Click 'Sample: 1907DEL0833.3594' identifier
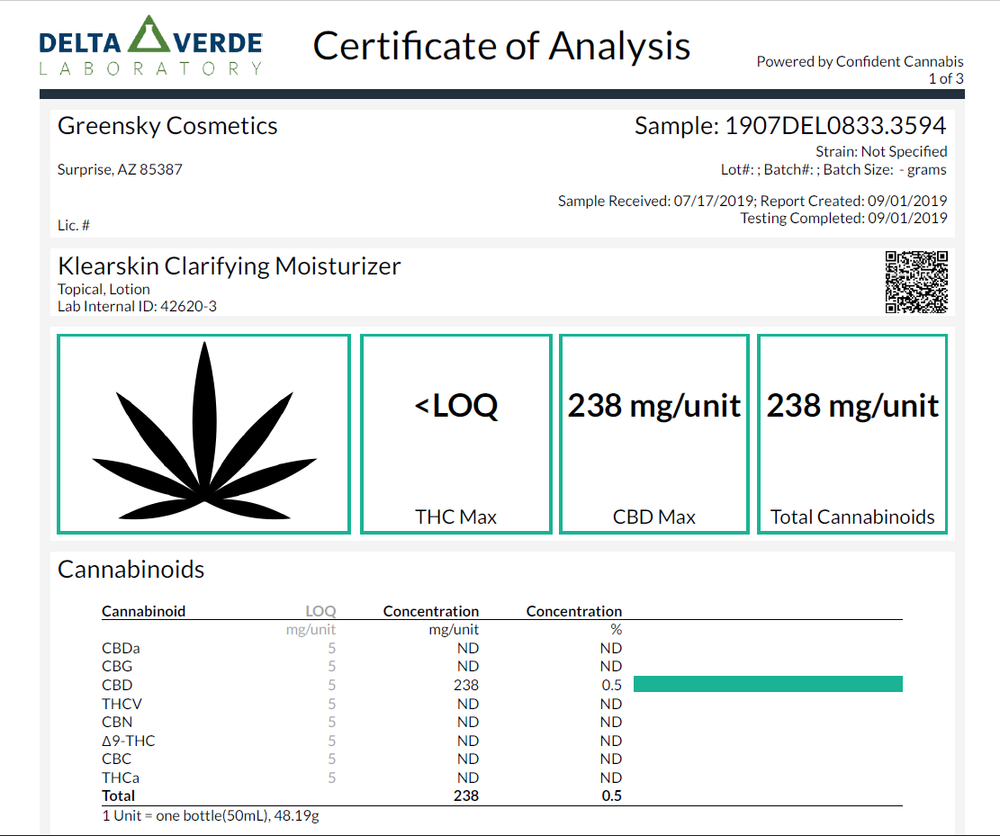The image size is (1000, 836). click(x=790, y=126)
